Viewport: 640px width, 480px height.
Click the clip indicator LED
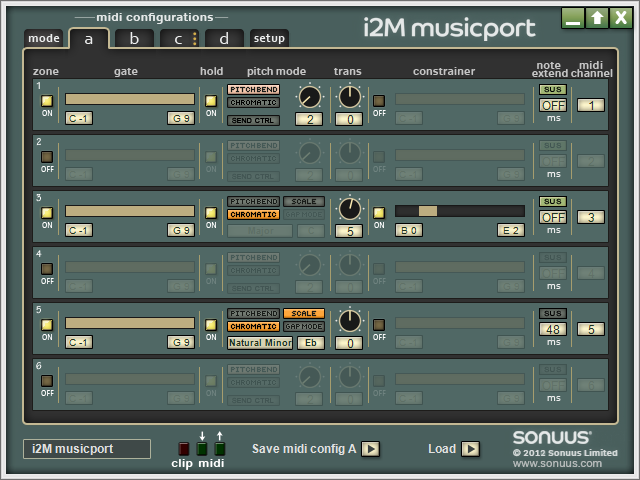pyautogui.click(x=184, y=449)
